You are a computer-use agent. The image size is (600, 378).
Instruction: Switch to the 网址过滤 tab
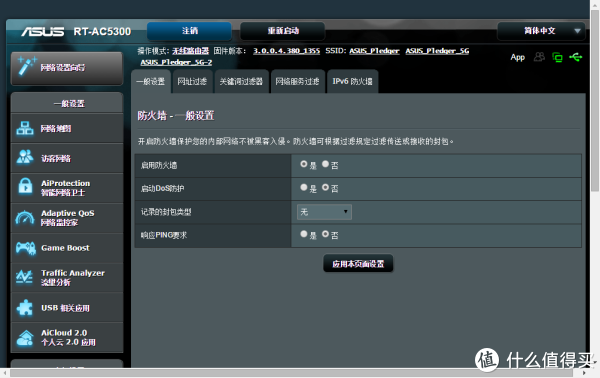(192, 81)
